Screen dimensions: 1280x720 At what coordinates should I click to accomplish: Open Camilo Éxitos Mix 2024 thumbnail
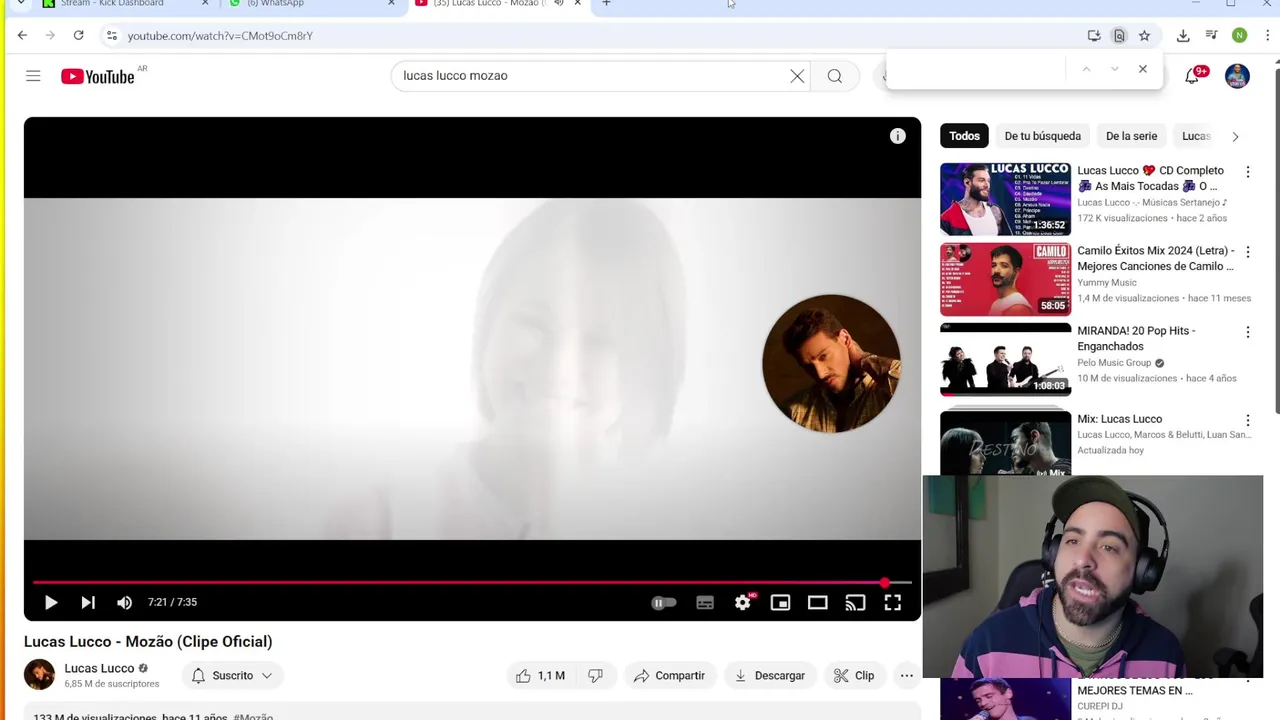coord(1005,279)
